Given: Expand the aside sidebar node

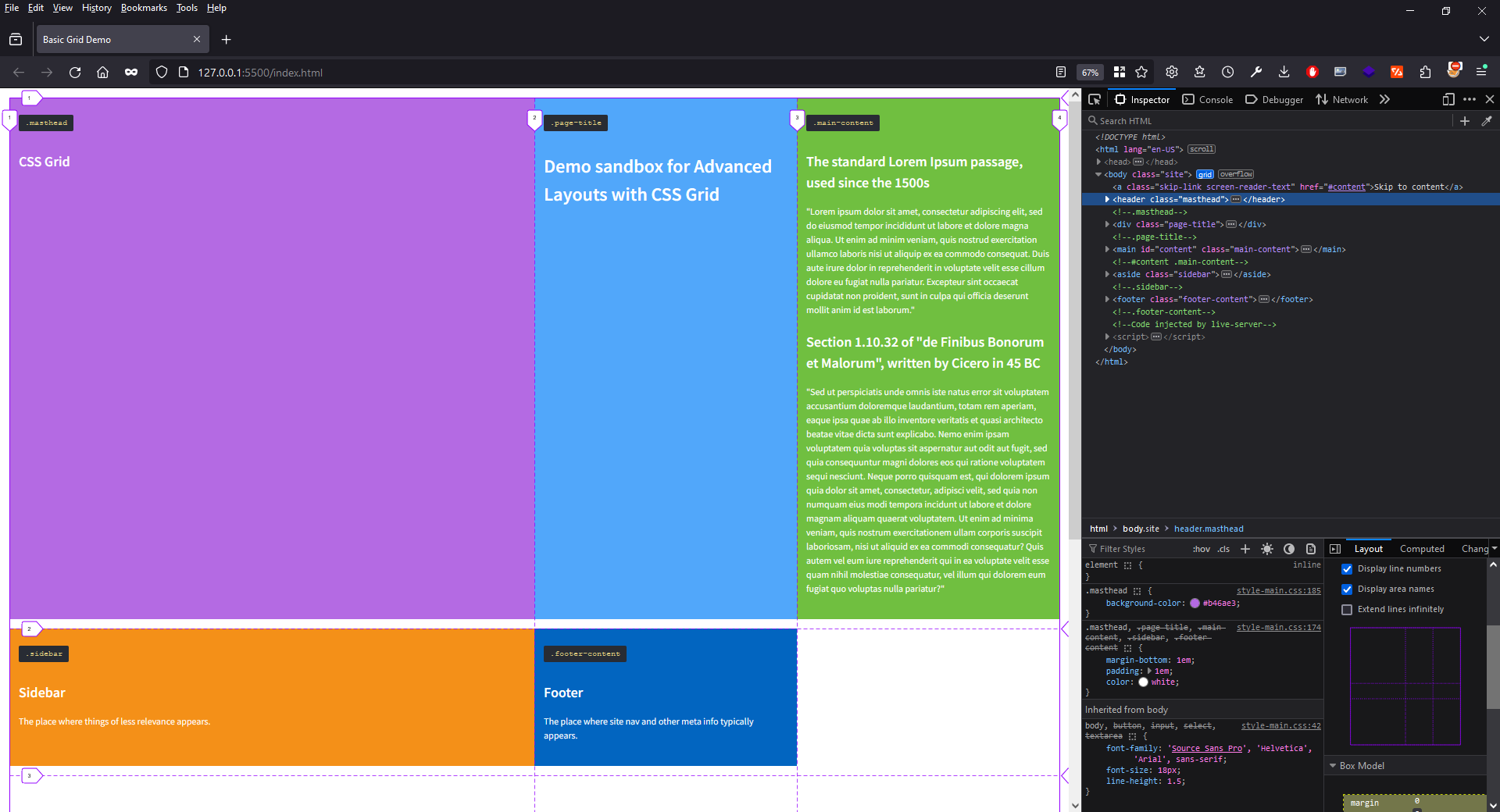Looking at the screenshot, I should tap(1107, 274).
